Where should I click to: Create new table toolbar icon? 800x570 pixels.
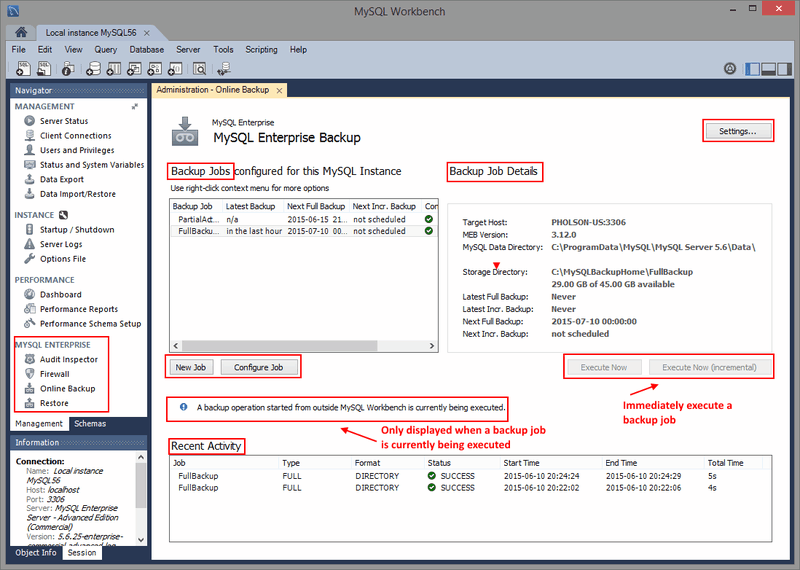[113, 68]
